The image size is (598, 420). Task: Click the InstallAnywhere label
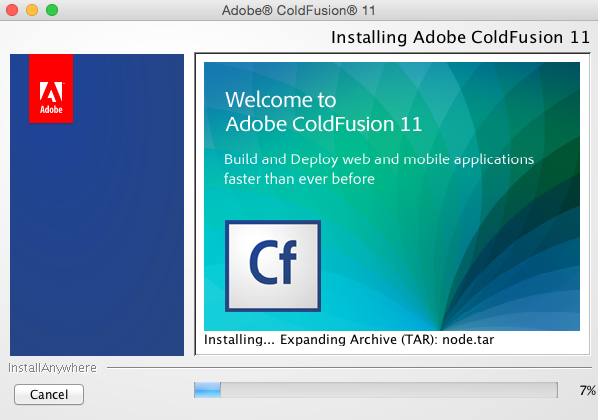pyautogui.click(x=52, y=368)
